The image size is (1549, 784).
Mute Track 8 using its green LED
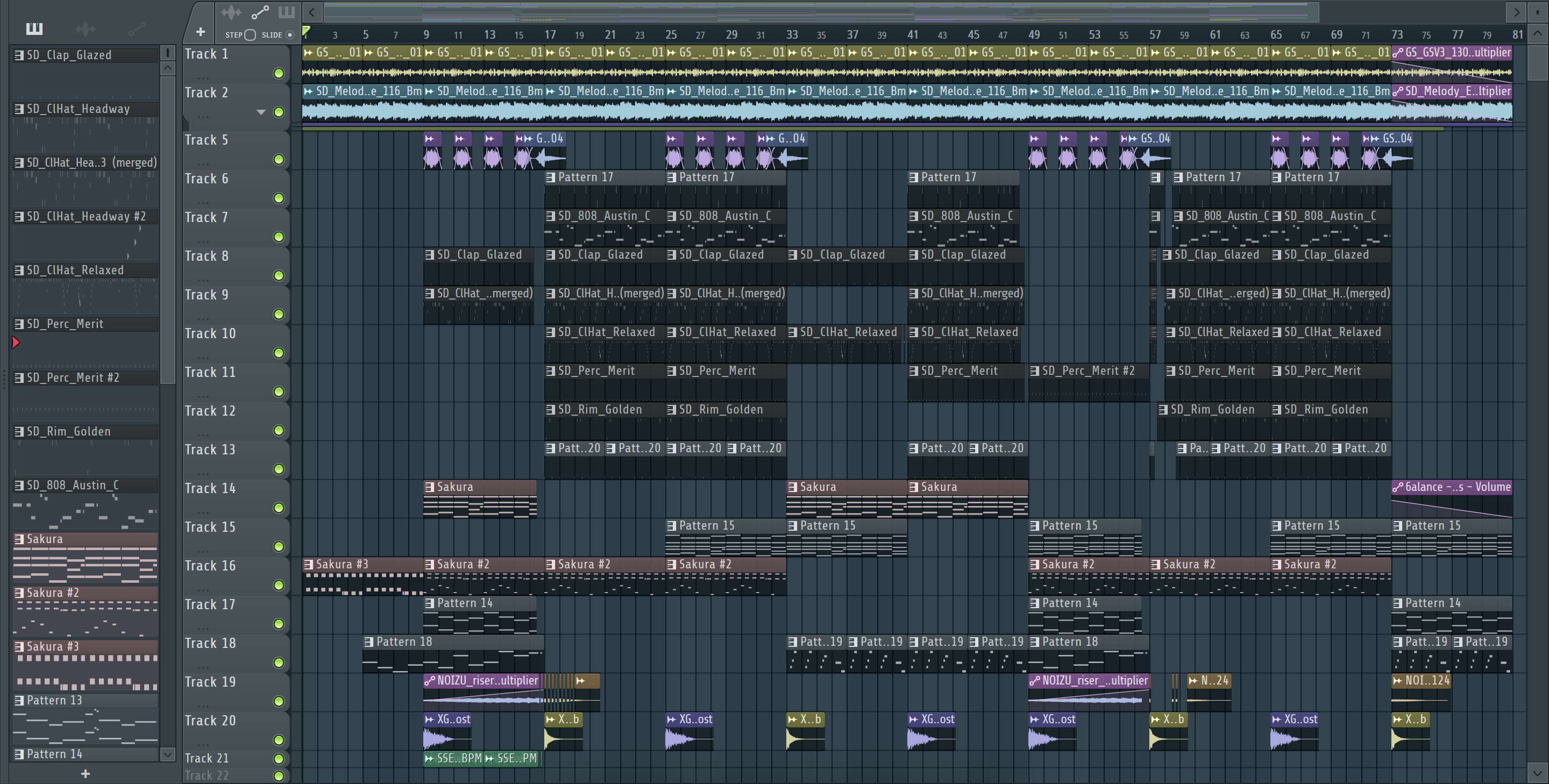279,275
